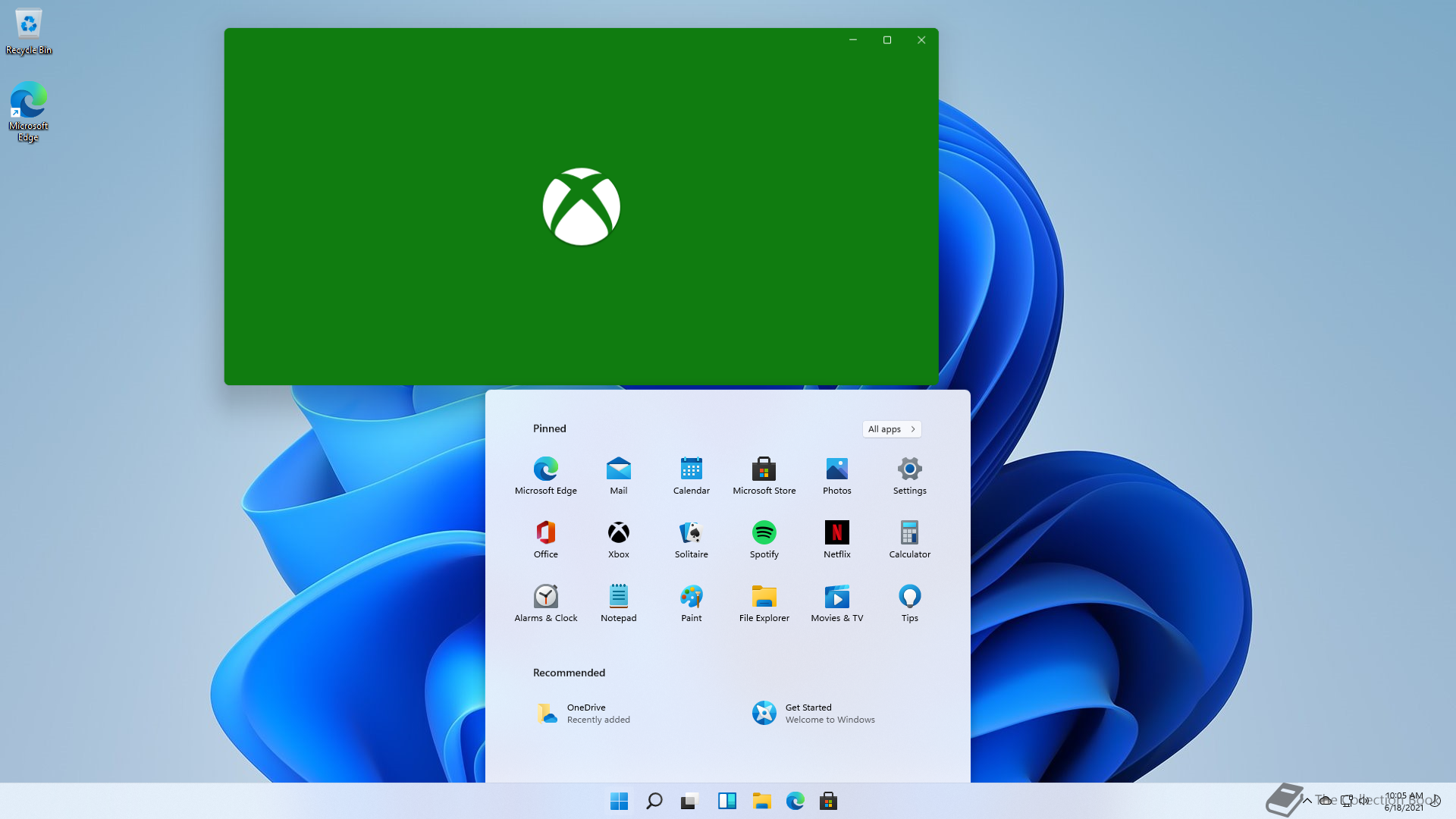Open the network tray icon

(x=1346, y=801)
